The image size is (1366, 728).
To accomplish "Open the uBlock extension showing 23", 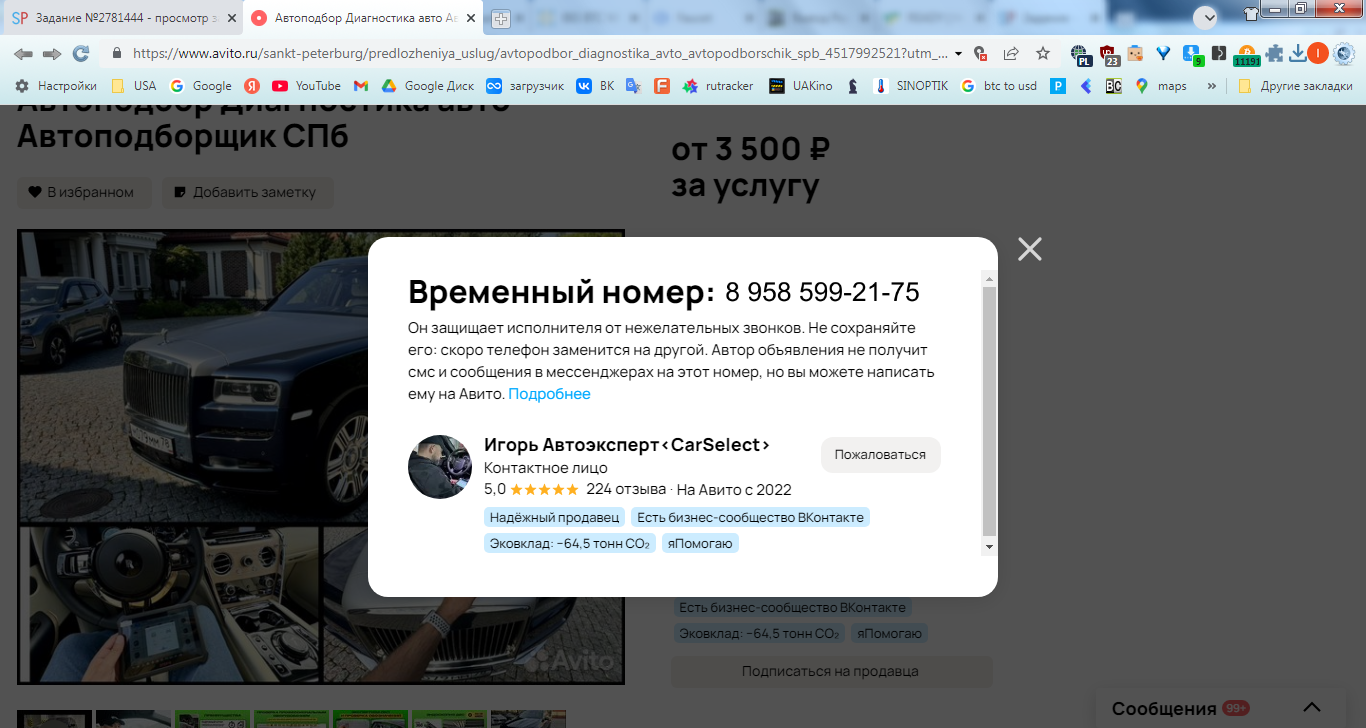I will [1109, 55].
